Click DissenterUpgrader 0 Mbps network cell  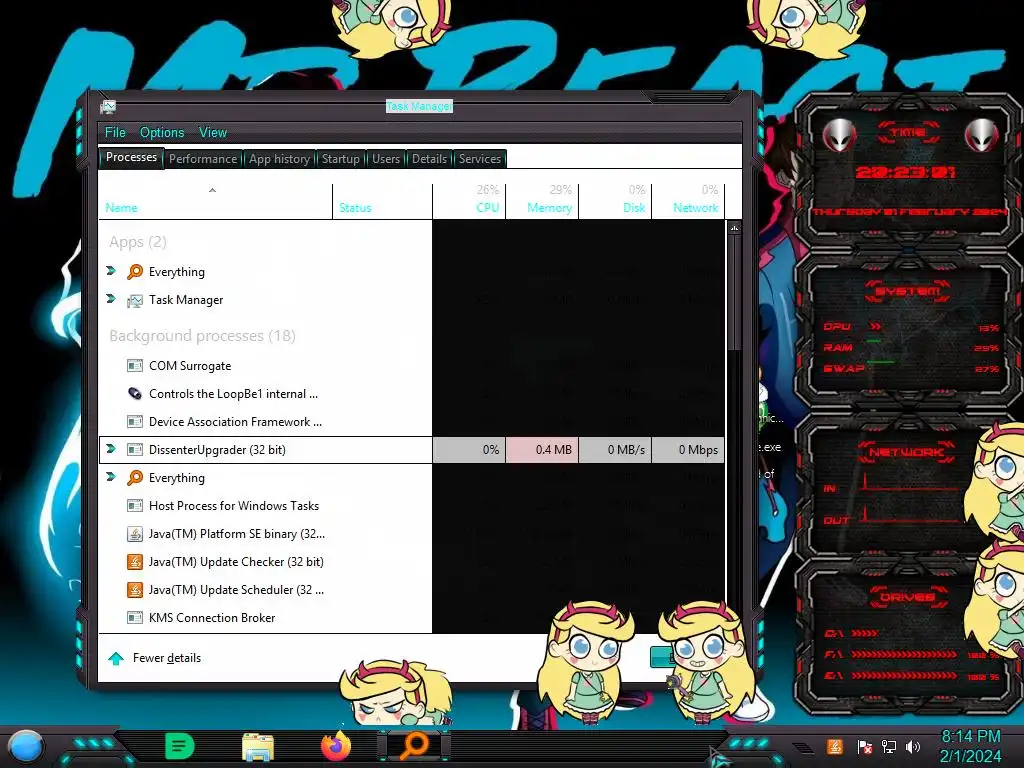[688, 450]
